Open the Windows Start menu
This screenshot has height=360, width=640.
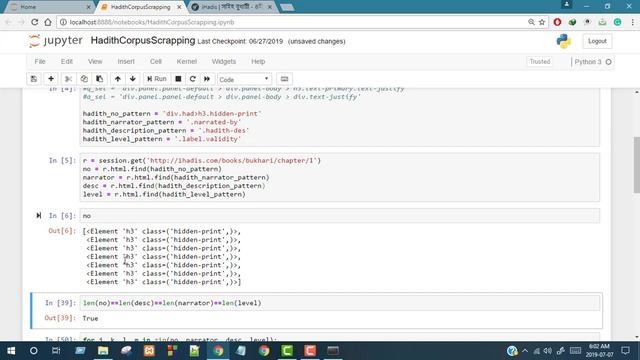[11, 351]
